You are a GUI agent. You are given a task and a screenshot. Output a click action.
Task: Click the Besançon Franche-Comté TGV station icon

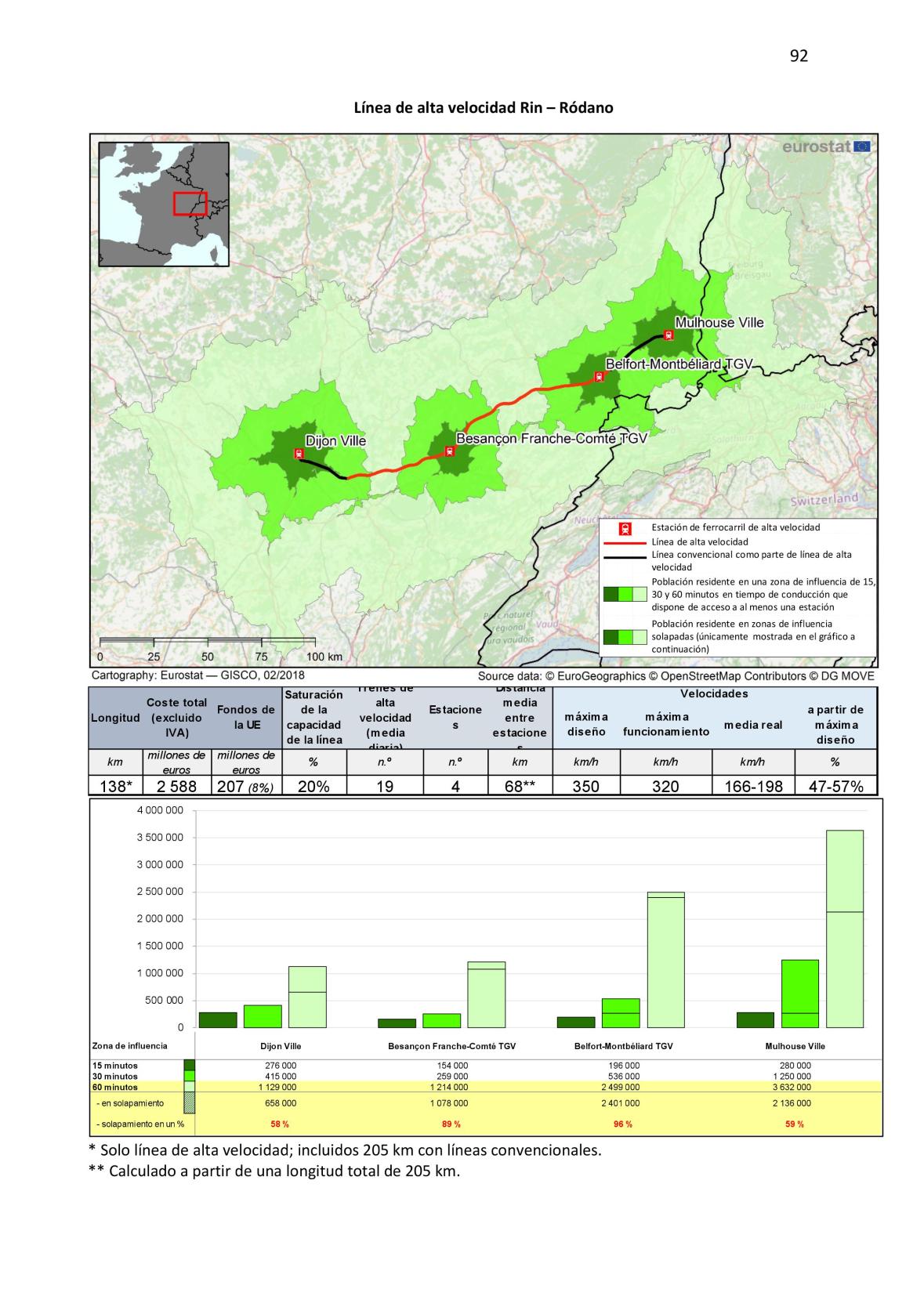point(449,451)
